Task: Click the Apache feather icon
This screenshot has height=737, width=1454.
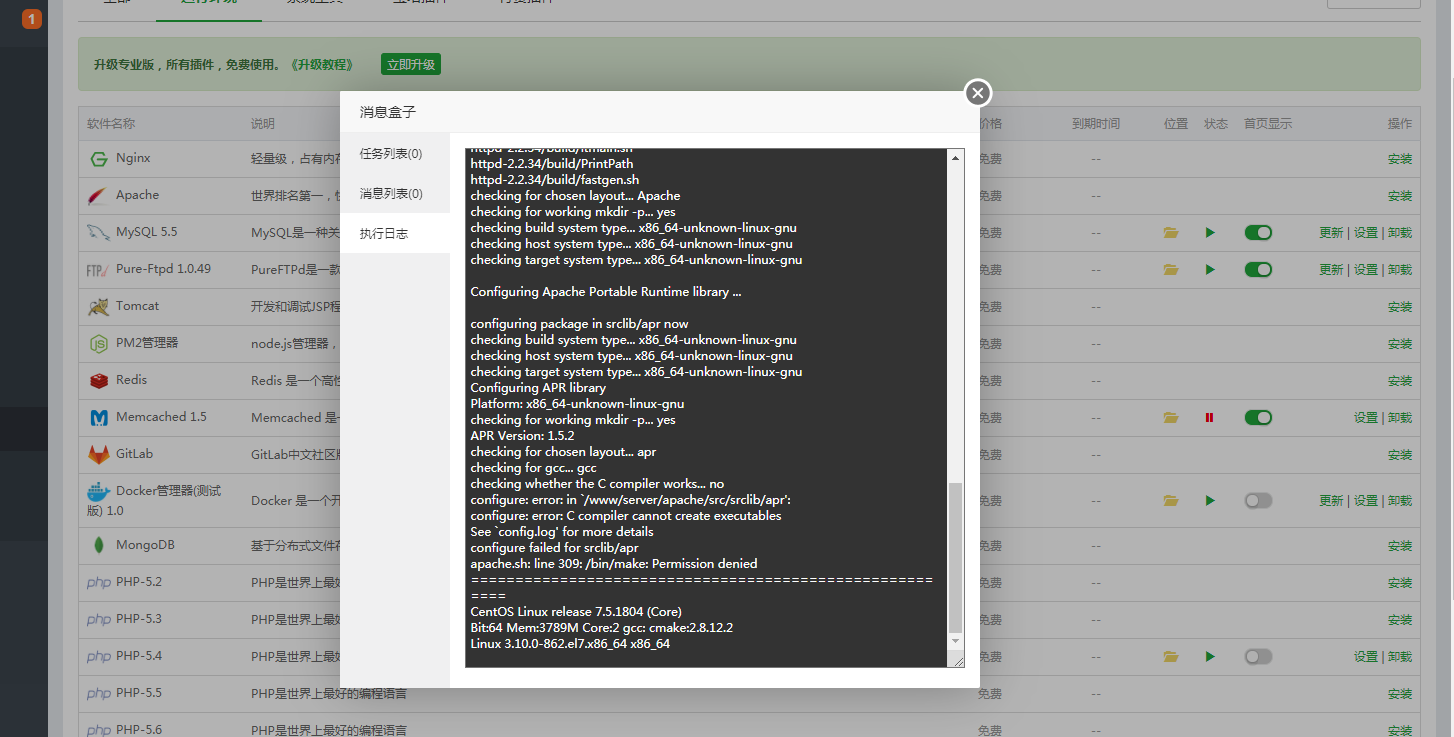Action: click(98, 196)
